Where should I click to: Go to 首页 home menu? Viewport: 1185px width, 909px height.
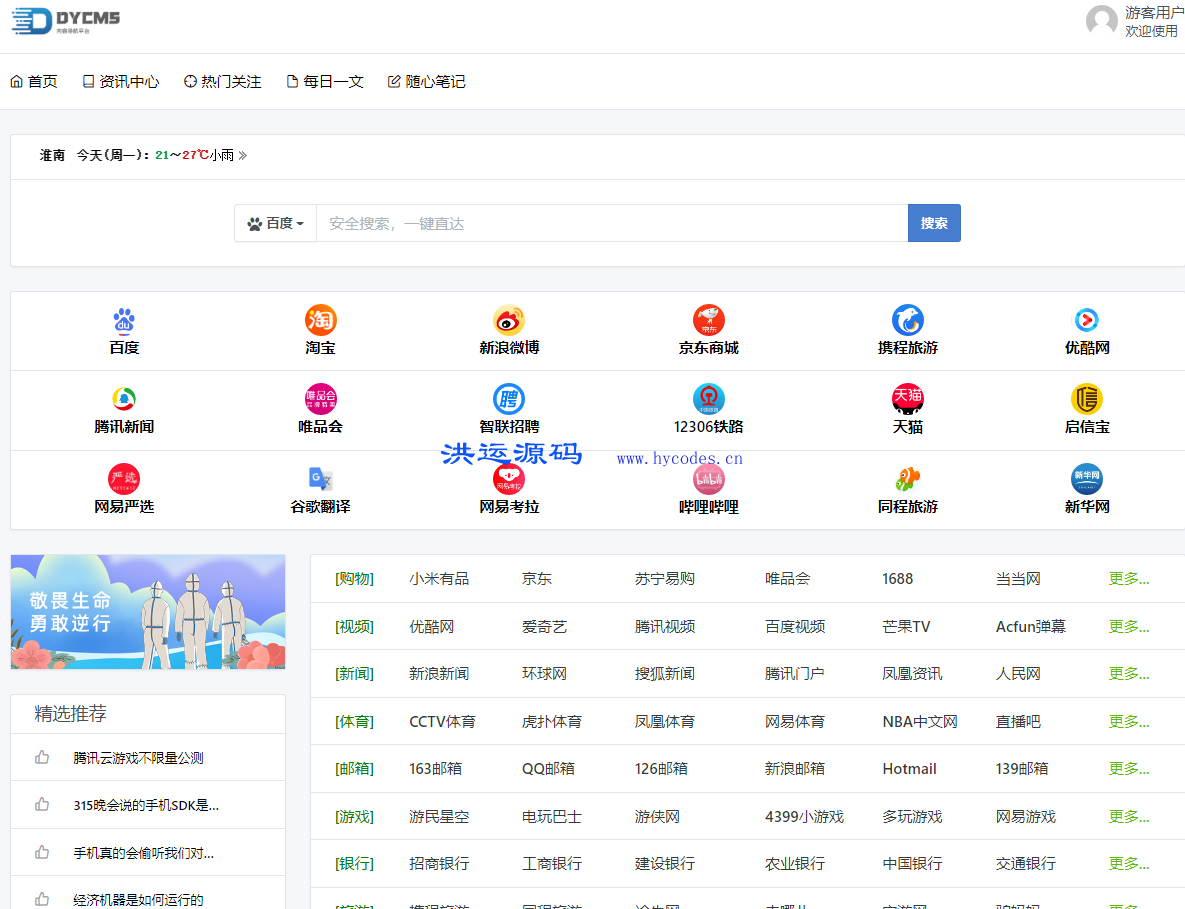pyautogui.click(x=34, y=82)
